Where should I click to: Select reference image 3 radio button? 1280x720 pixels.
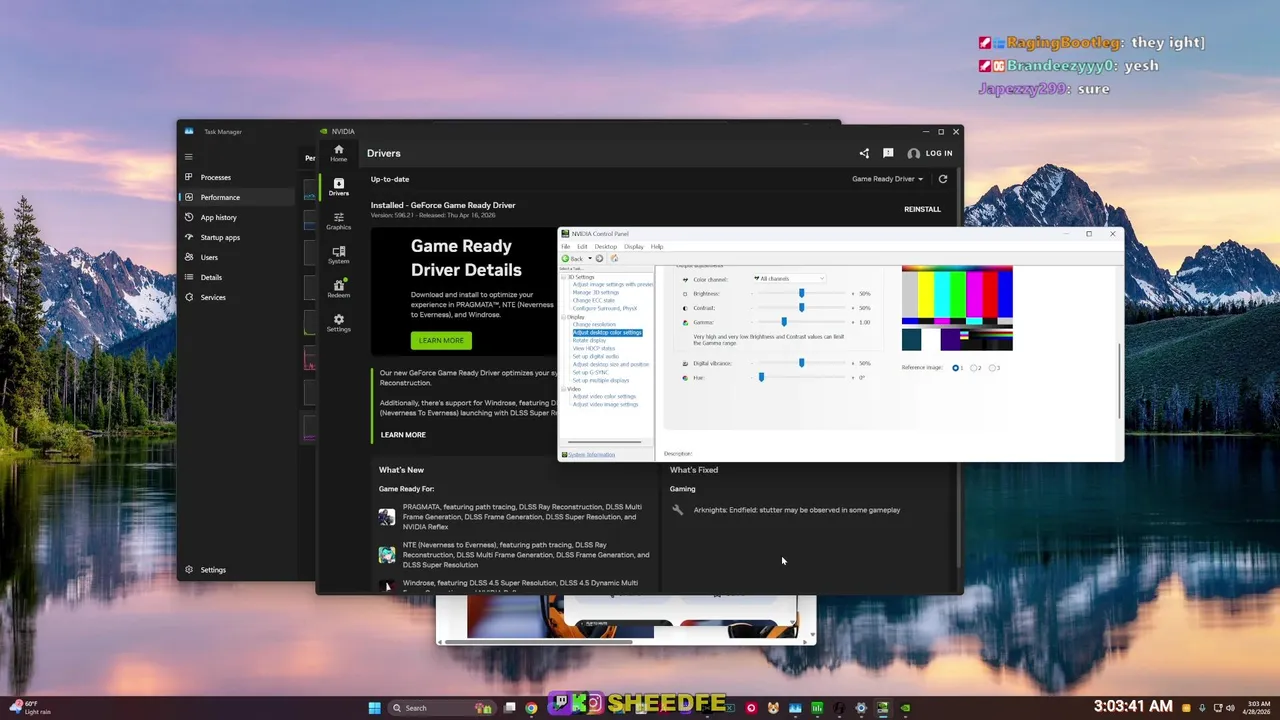[992, 368]
